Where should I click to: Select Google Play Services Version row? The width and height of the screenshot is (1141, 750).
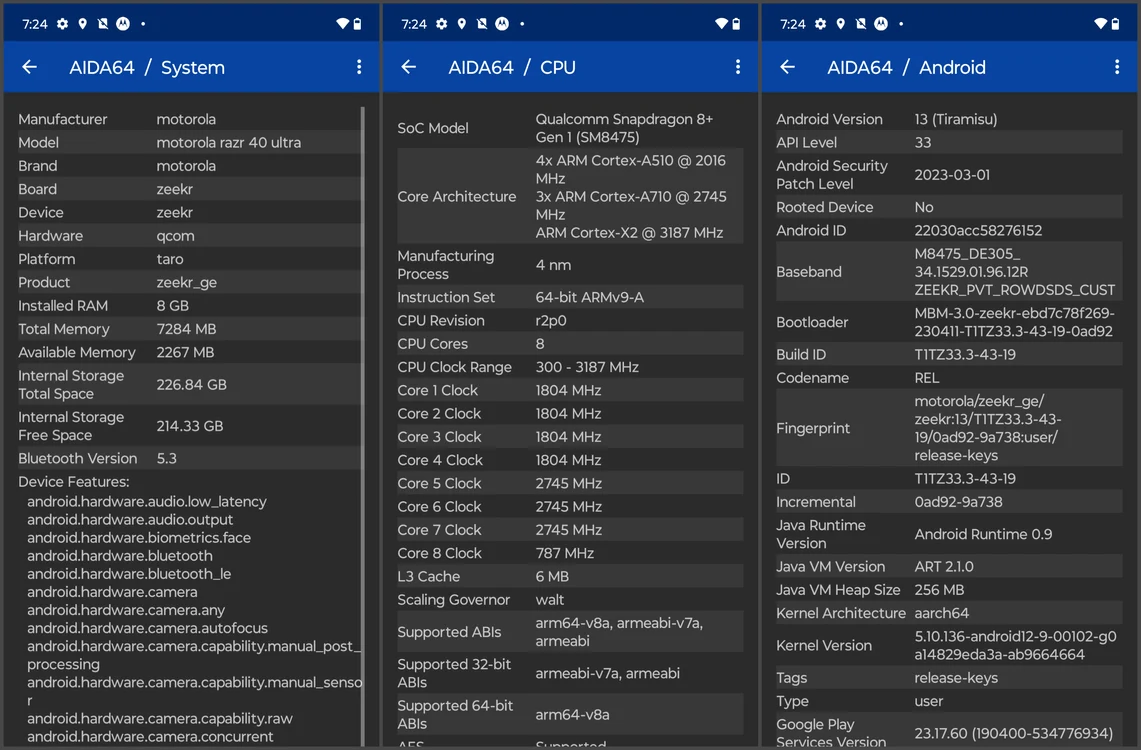point(949,732)
